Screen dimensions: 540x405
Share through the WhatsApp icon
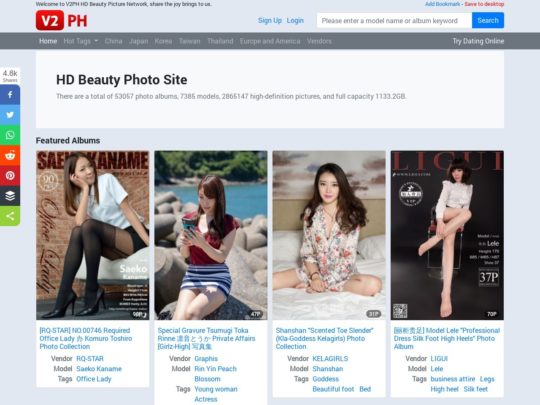[x=10, y=135]
